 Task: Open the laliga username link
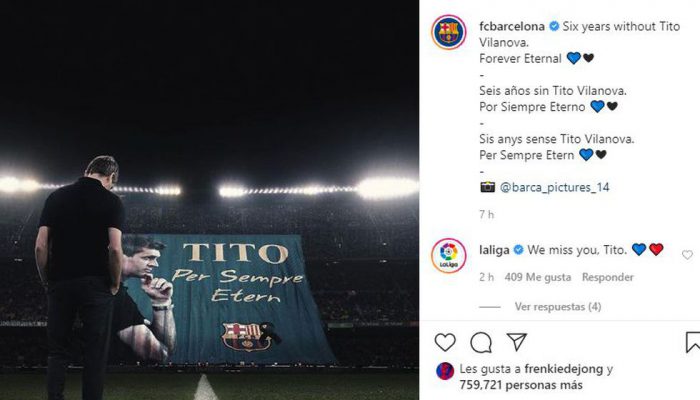tap(494, 250)
